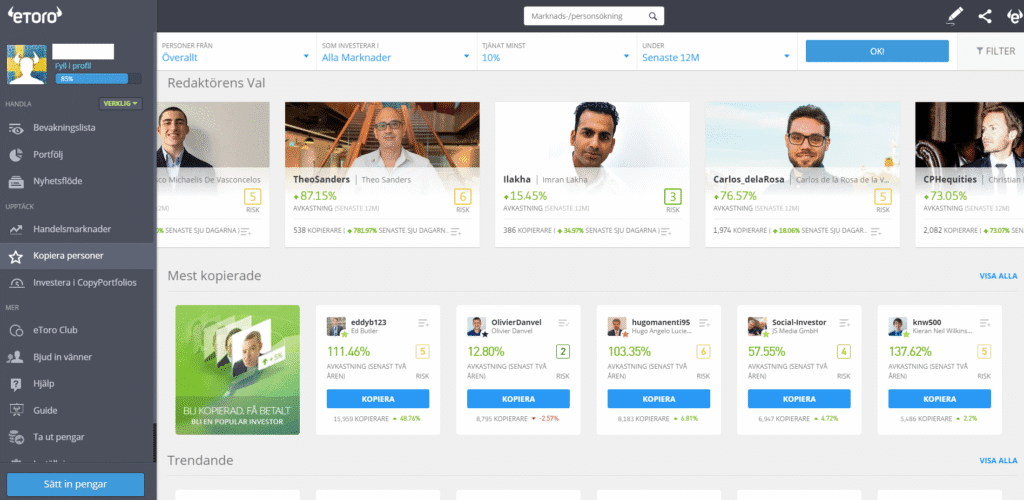Click the eToro Club sidebar icon
1024x500 pixels.
(x=16, y=329)
